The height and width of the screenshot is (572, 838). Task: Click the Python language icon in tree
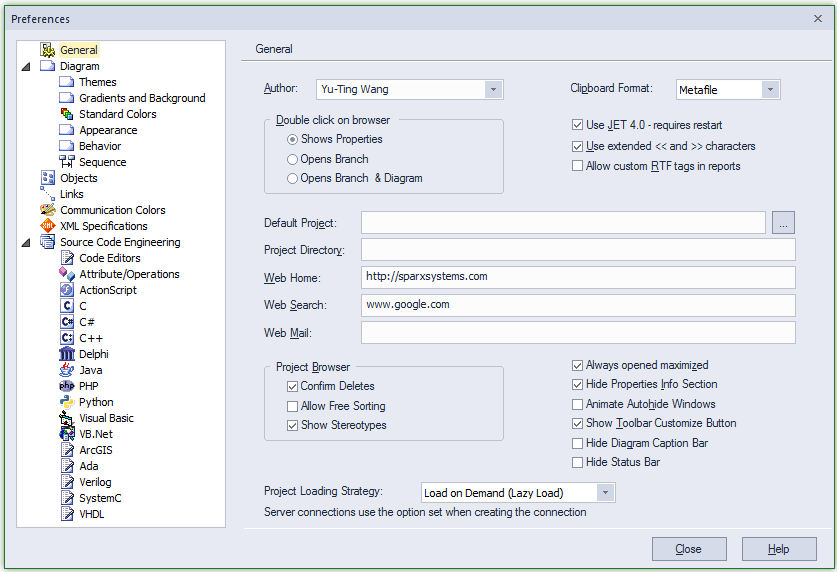click(x=67, y=402)
